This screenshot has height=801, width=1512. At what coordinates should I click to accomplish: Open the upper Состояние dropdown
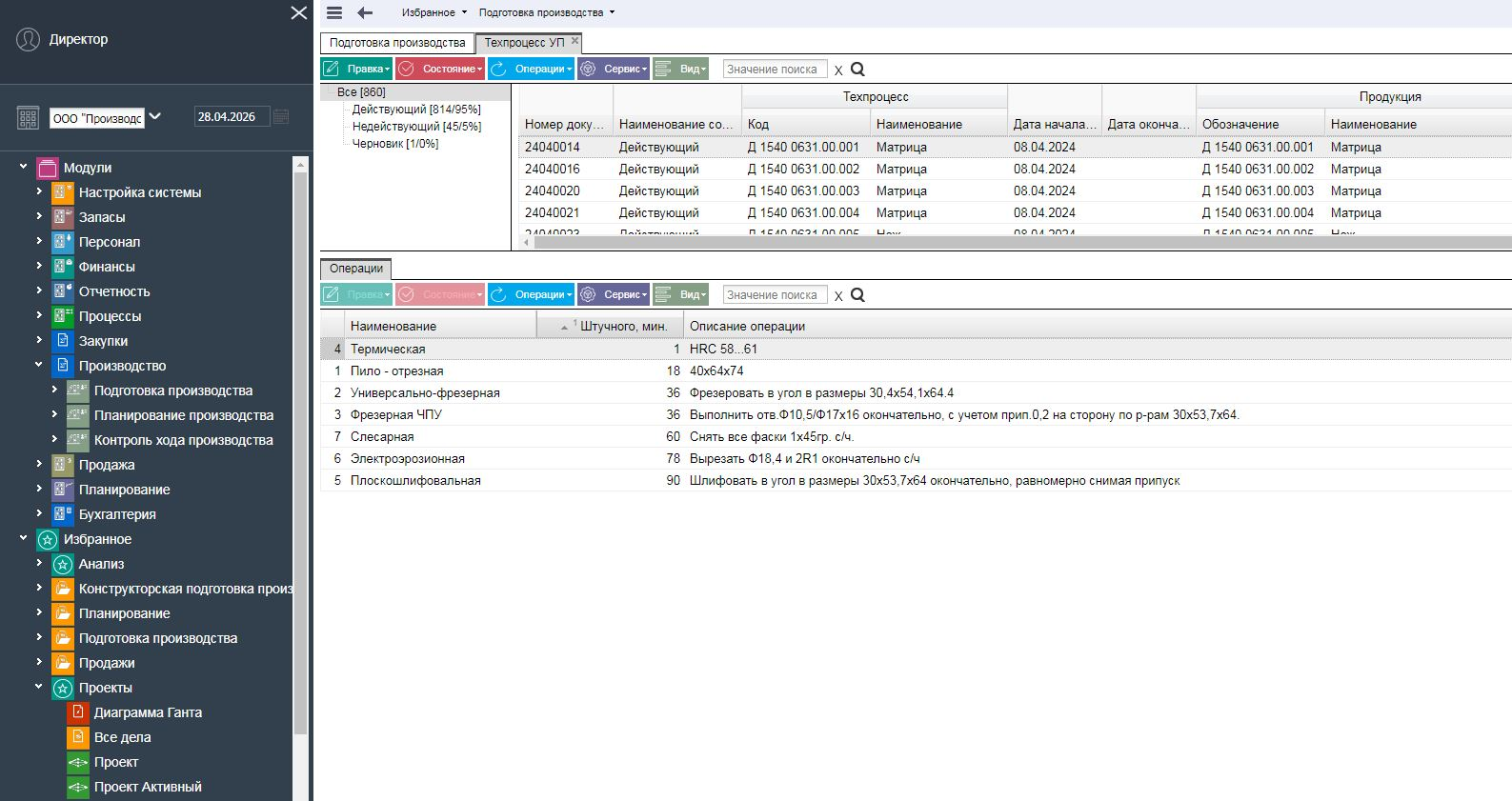pos(440,69)
